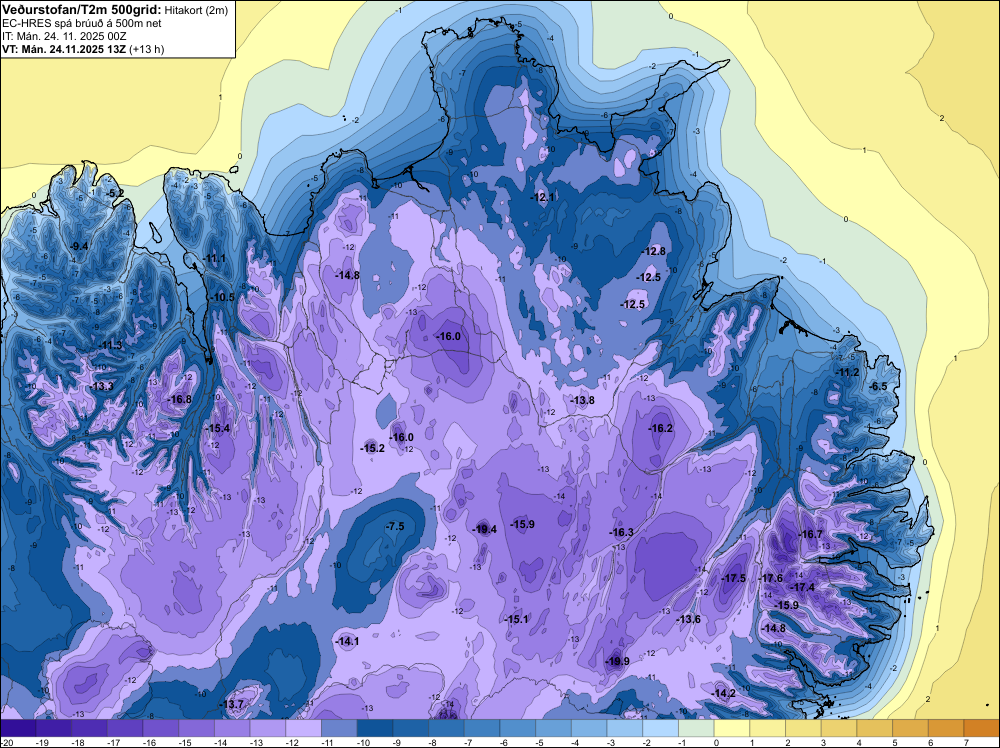Click the -19.4 temperature label on the map
This screenshot has height=748, width=1000.
pos(485,529)
